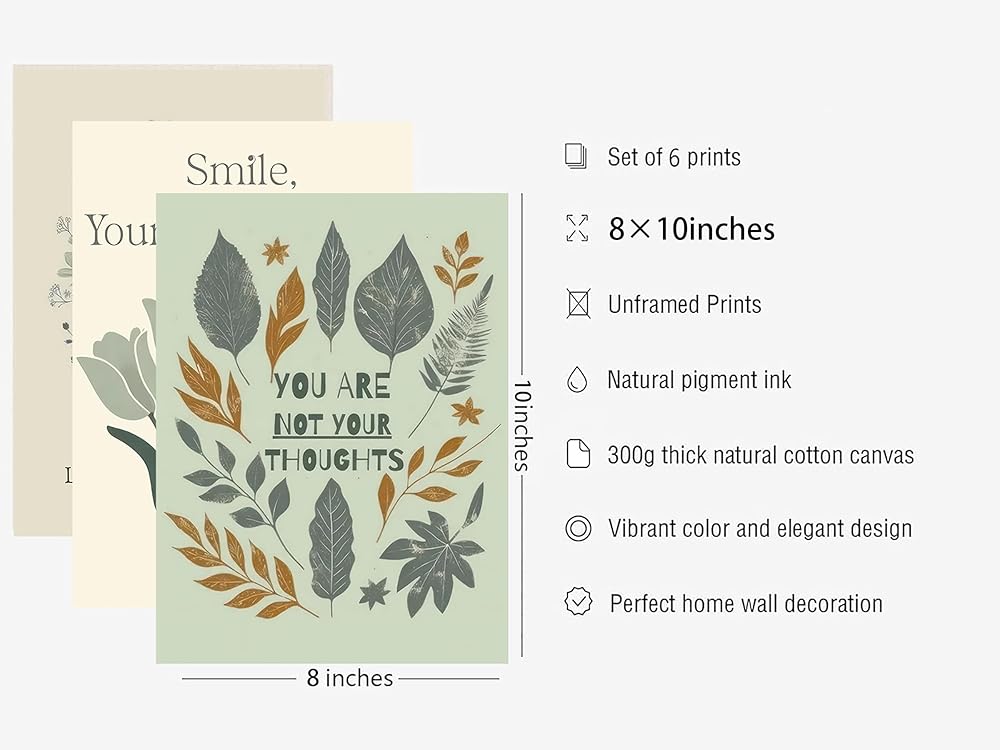The height and width of the screenshot is (750, 1000).
Task: Click the stacked prints icon
Action: pyautogui.click(x=576, y=155)
